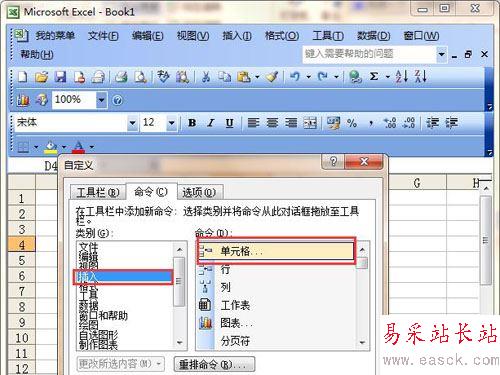
Task: Open the 格式(O) menu
Action: [x=282, y=36]
